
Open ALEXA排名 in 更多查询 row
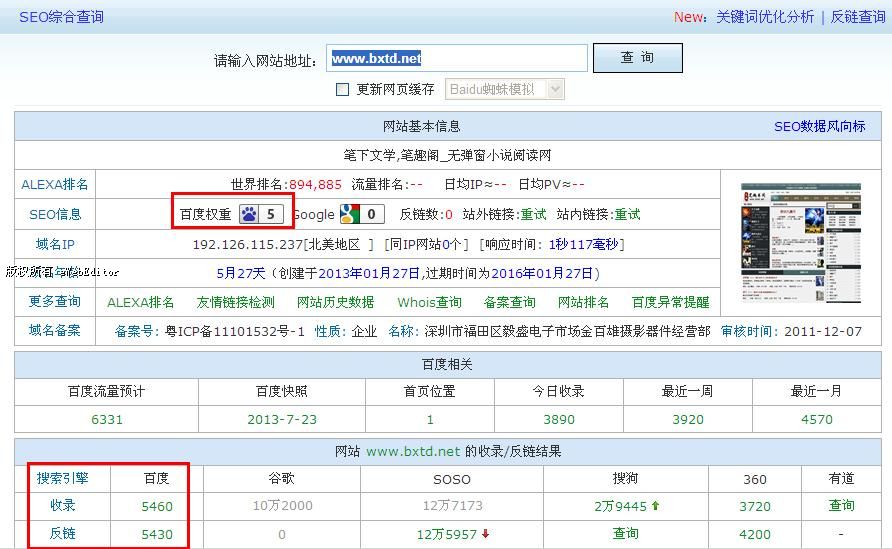click(x=141, y=302)
